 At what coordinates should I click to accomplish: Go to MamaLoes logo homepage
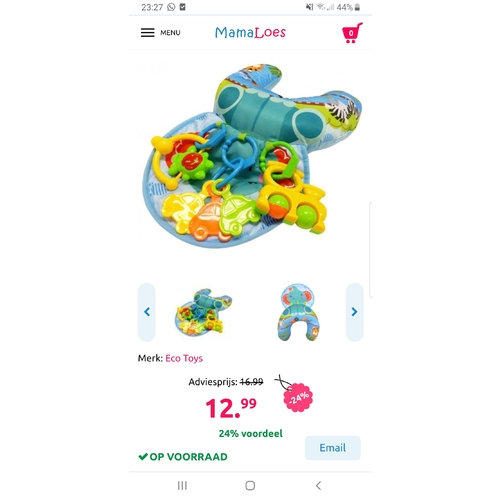(x=250, y=33)
